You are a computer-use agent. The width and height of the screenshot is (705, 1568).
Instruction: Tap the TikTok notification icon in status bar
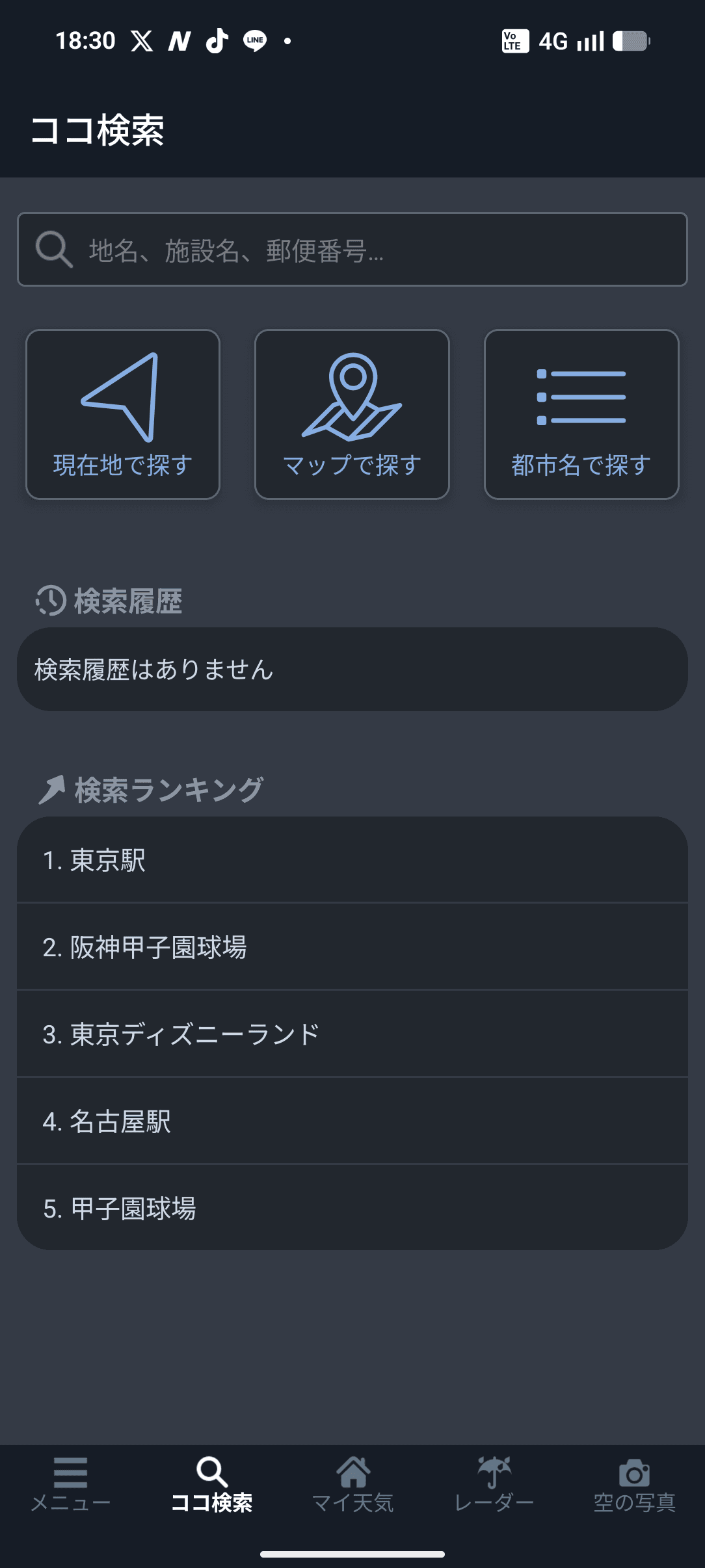[x=217, y=41]
